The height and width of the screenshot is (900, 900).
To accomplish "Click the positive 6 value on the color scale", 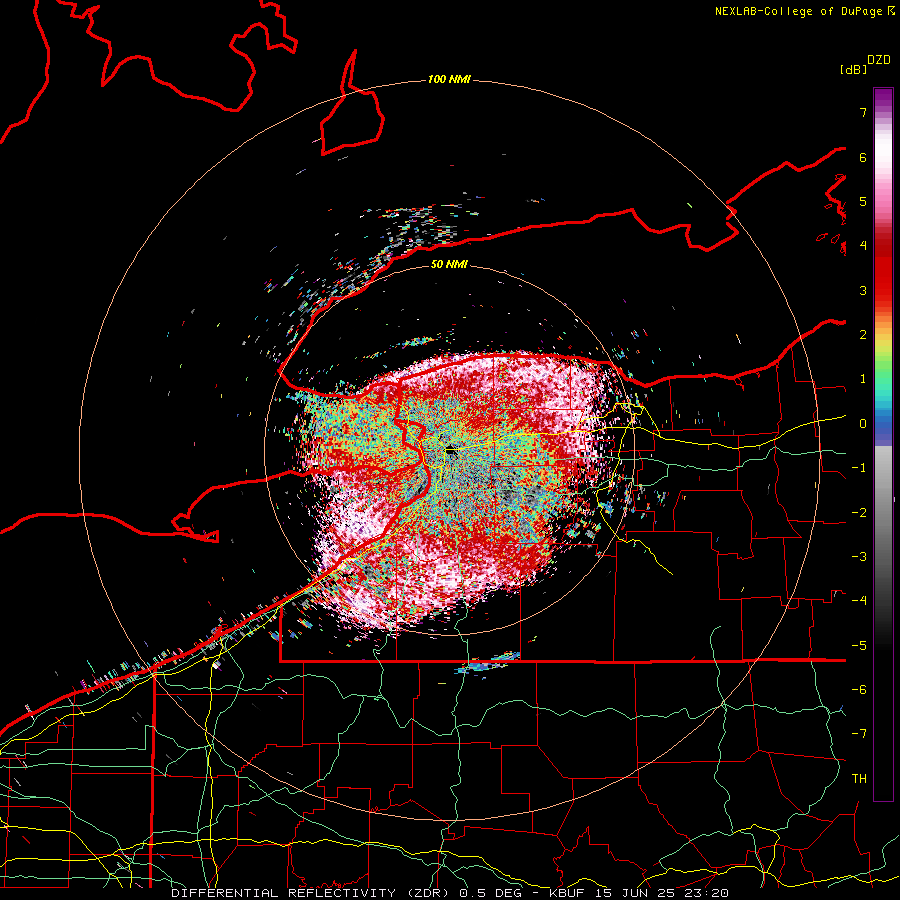I will coord(863,157).
